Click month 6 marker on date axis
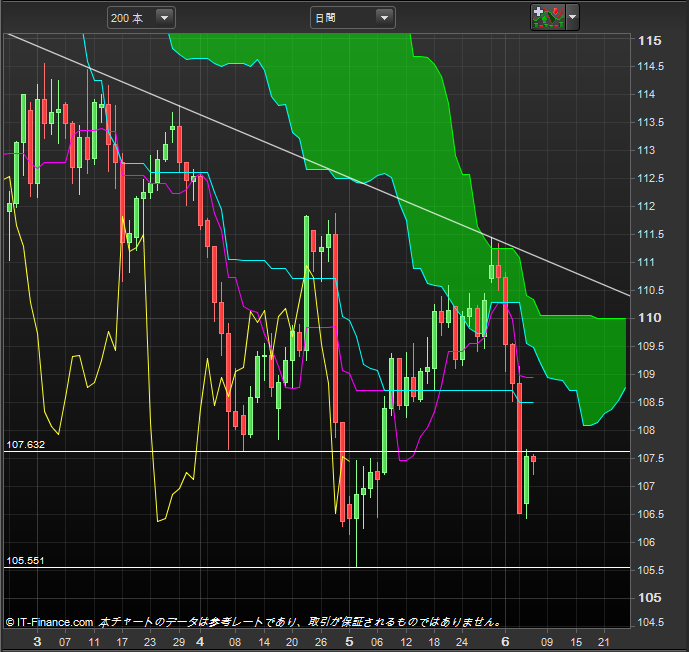 pyautogui.click(x=505, y=641)
